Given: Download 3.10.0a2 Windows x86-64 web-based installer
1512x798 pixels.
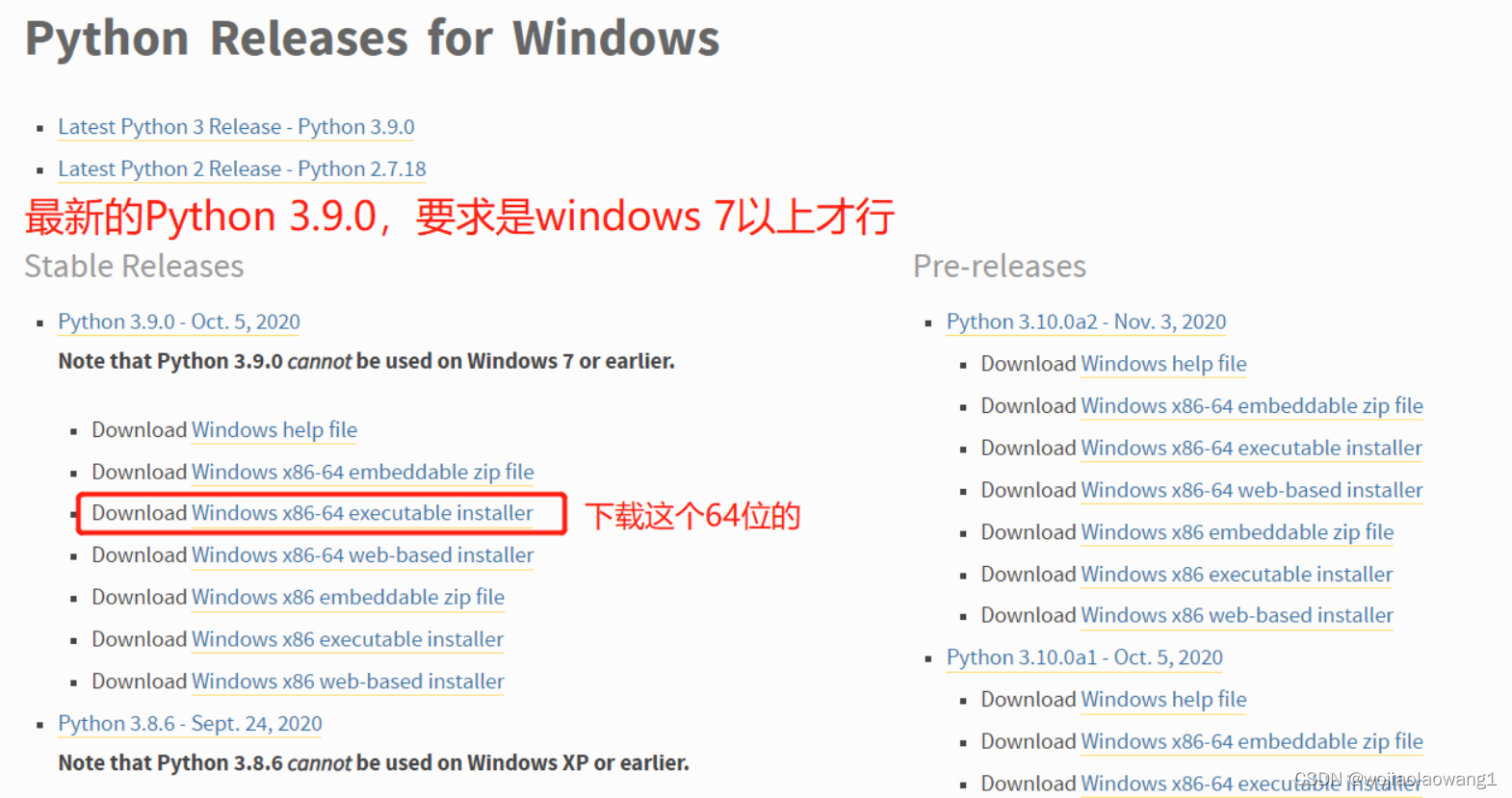Looking at the screenshot, I should tap(1252, 490).
